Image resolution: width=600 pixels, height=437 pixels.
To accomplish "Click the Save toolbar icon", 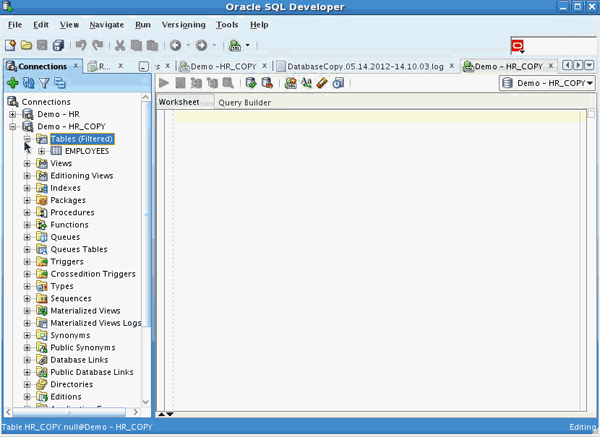I will click(42, 45).
